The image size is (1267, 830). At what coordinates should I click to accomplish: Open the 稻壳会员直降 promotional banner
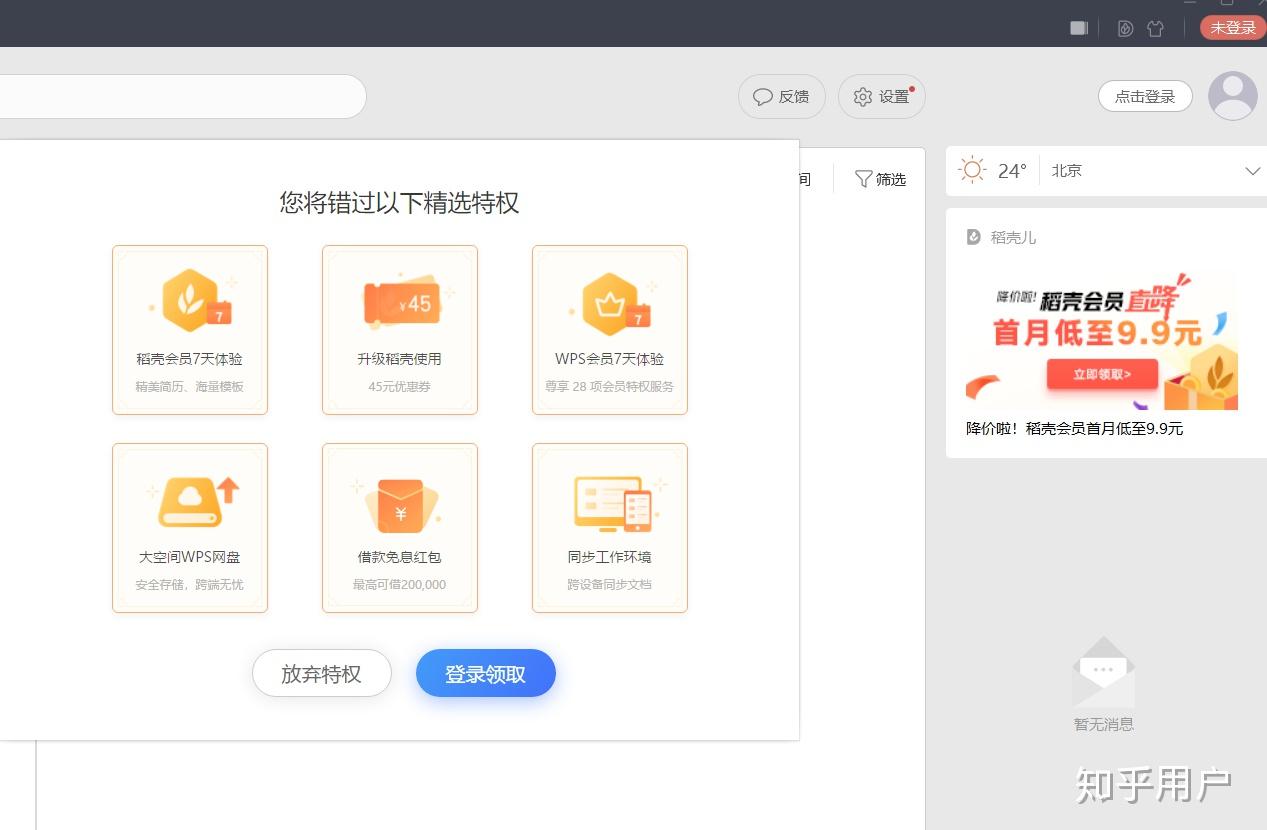pos(1102,340)
